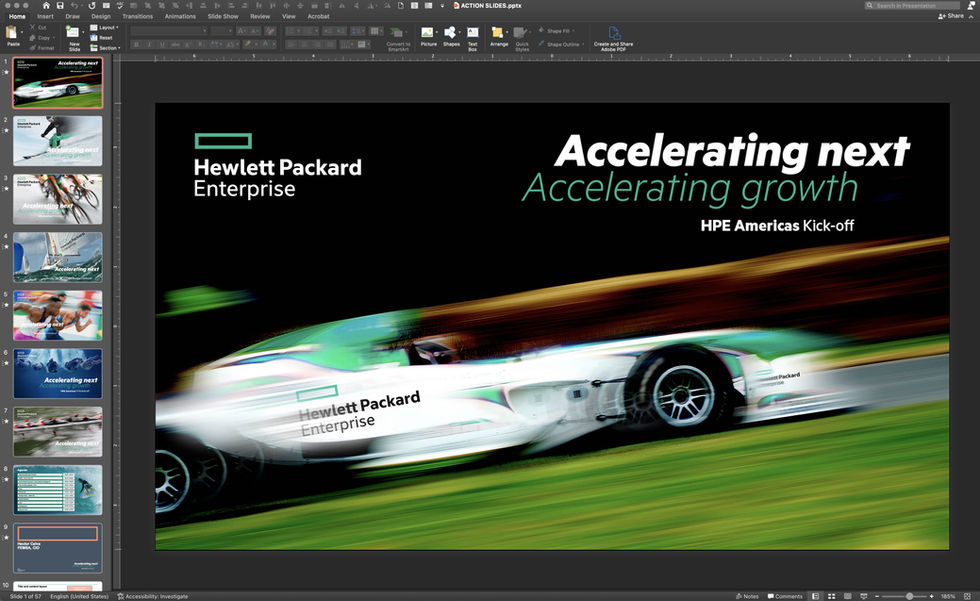Viewport: 980px width, 601px height.
Task: Click the Format painter
Action: 42,47
